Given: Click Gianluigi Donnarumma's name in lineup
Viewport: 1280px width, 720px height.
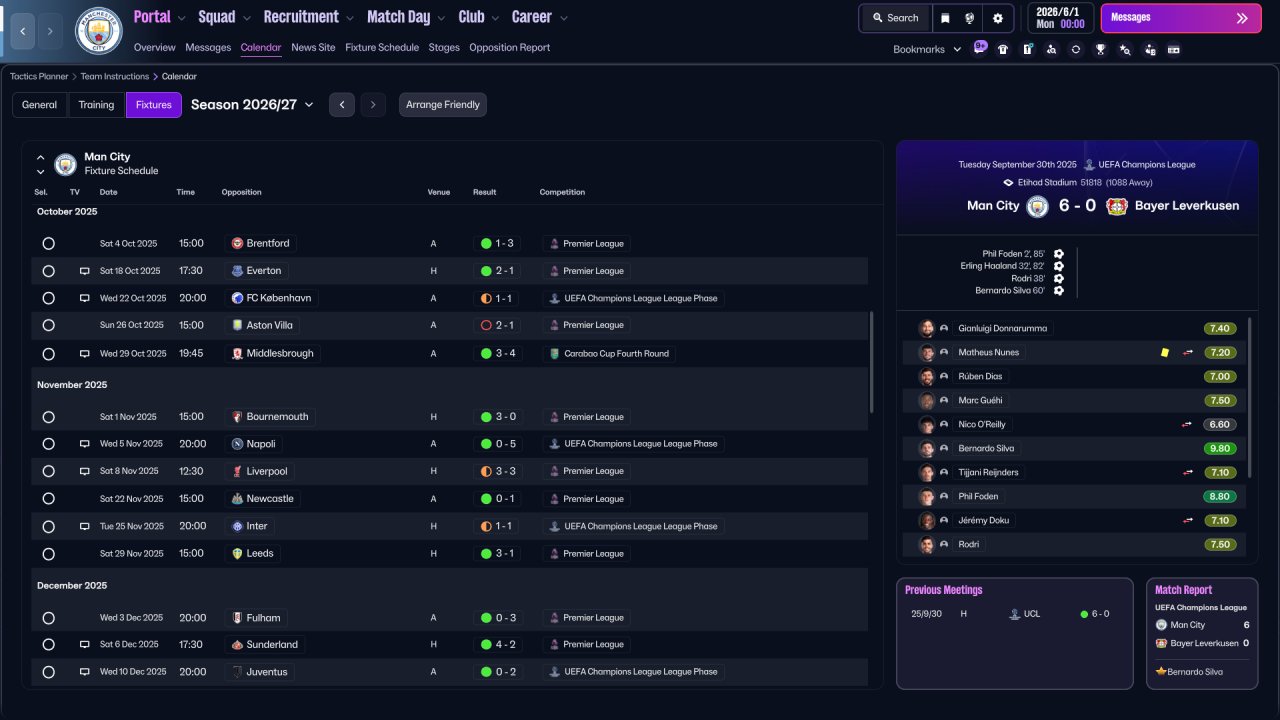Looking at the screenshot, I should pyautogui.click(x=1004, y=328).
